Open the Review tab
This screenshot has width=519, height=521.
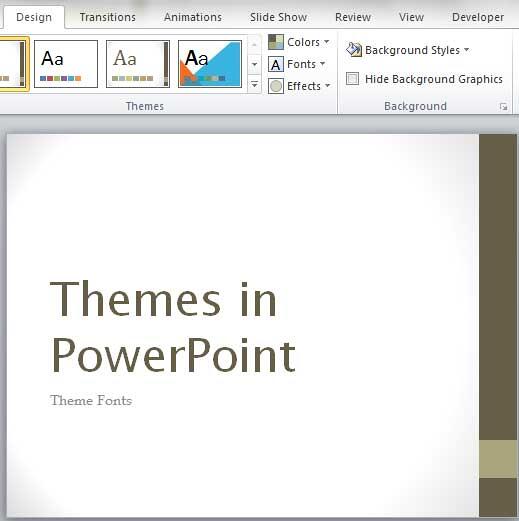[353, 17]
